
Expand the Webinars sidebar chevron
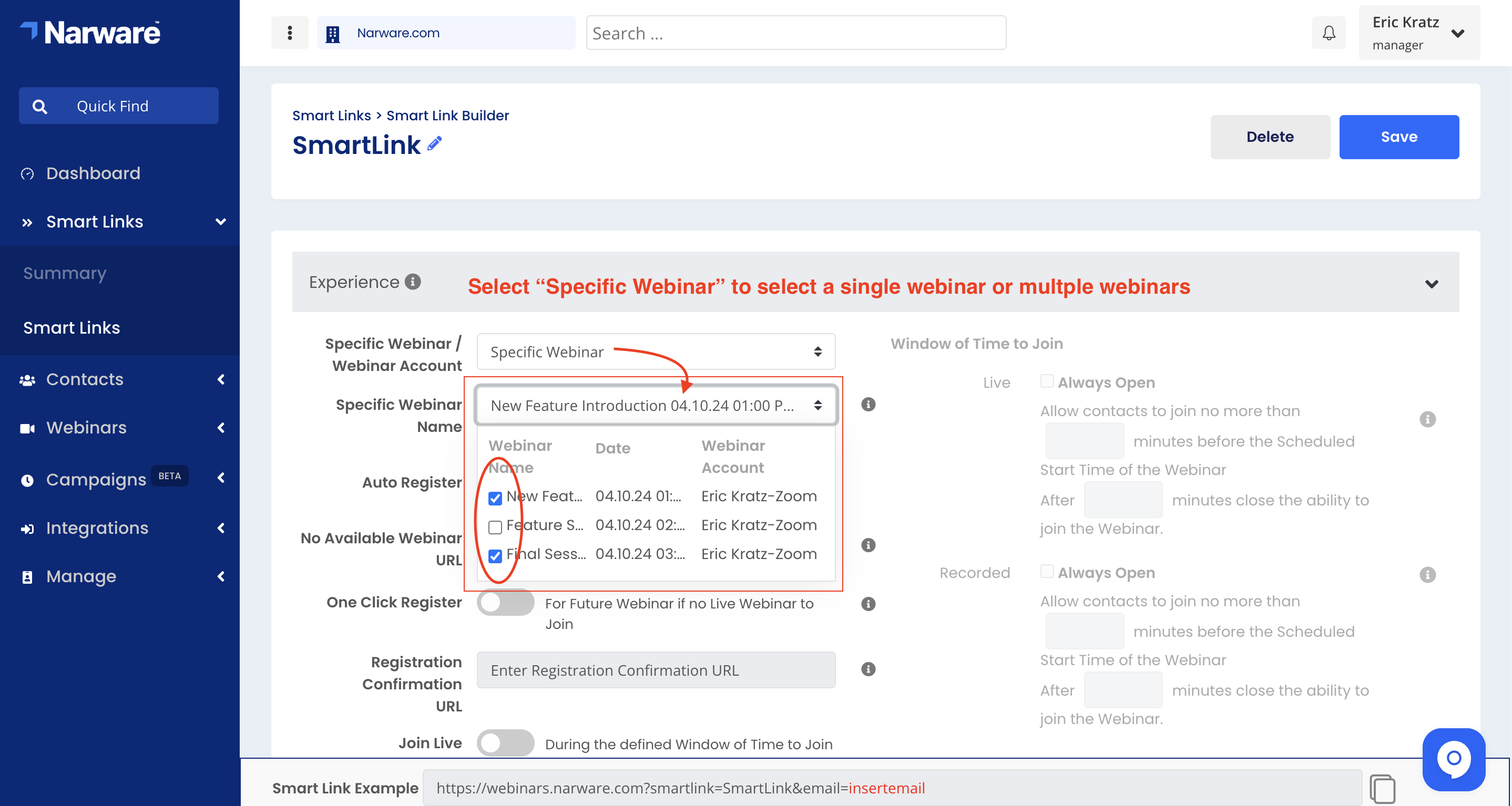point(221,428)
